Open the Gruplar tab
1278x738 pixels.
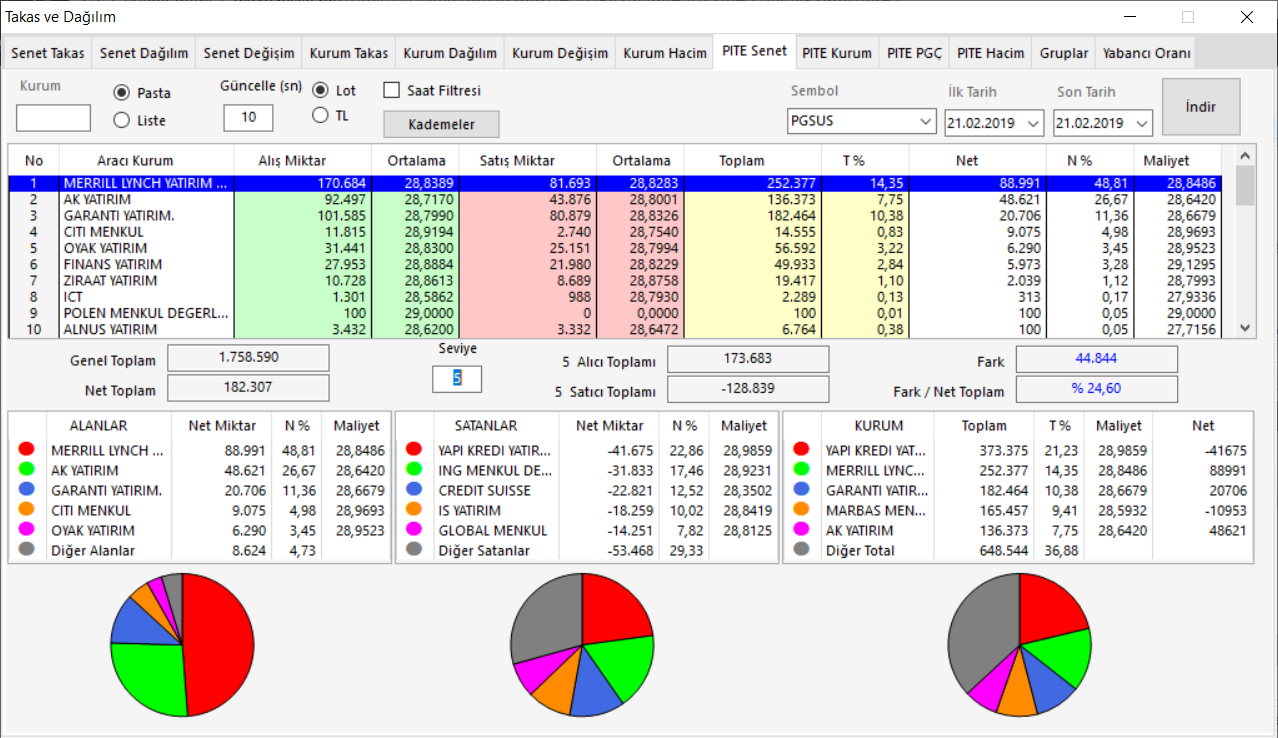1063,53
